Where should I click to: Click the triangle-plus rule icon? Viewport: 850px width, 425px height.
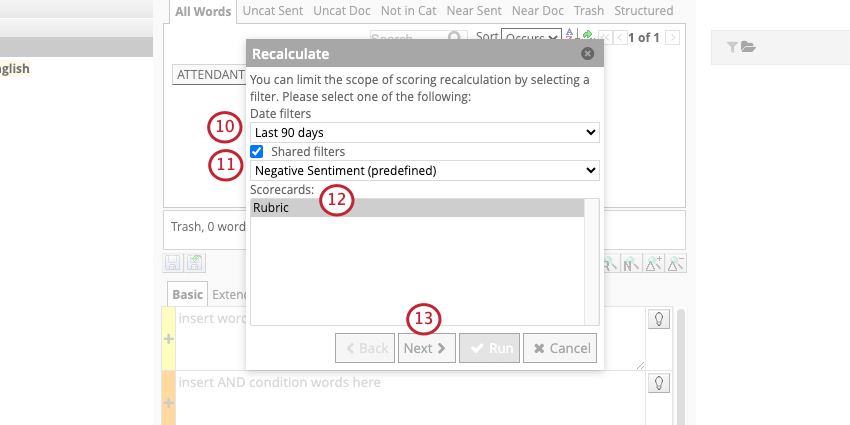[654, 263]
